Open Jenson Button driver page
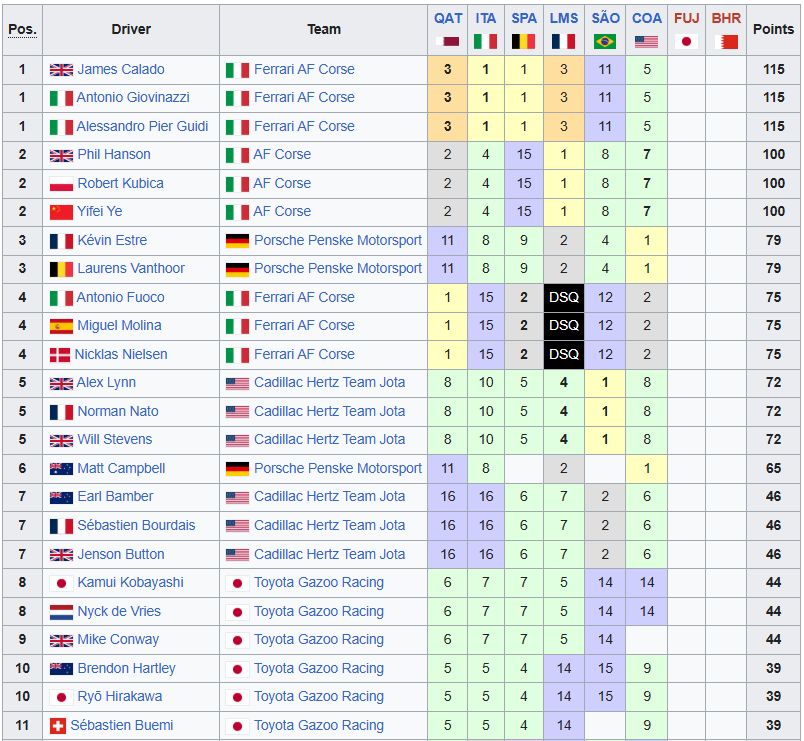Viewport: 804px width, 741px height. (x=121, y=554)
